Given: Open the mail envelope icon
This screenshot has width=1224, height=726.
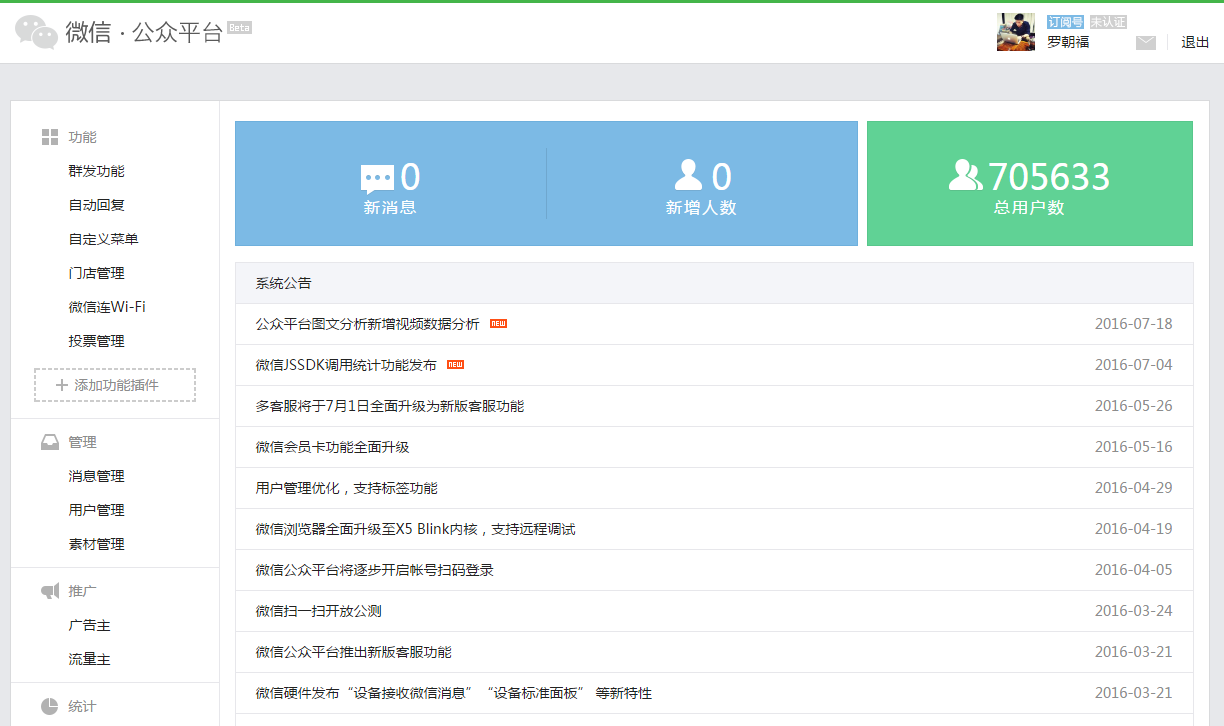Looking at the screenshot, I should coord(1146,42).
